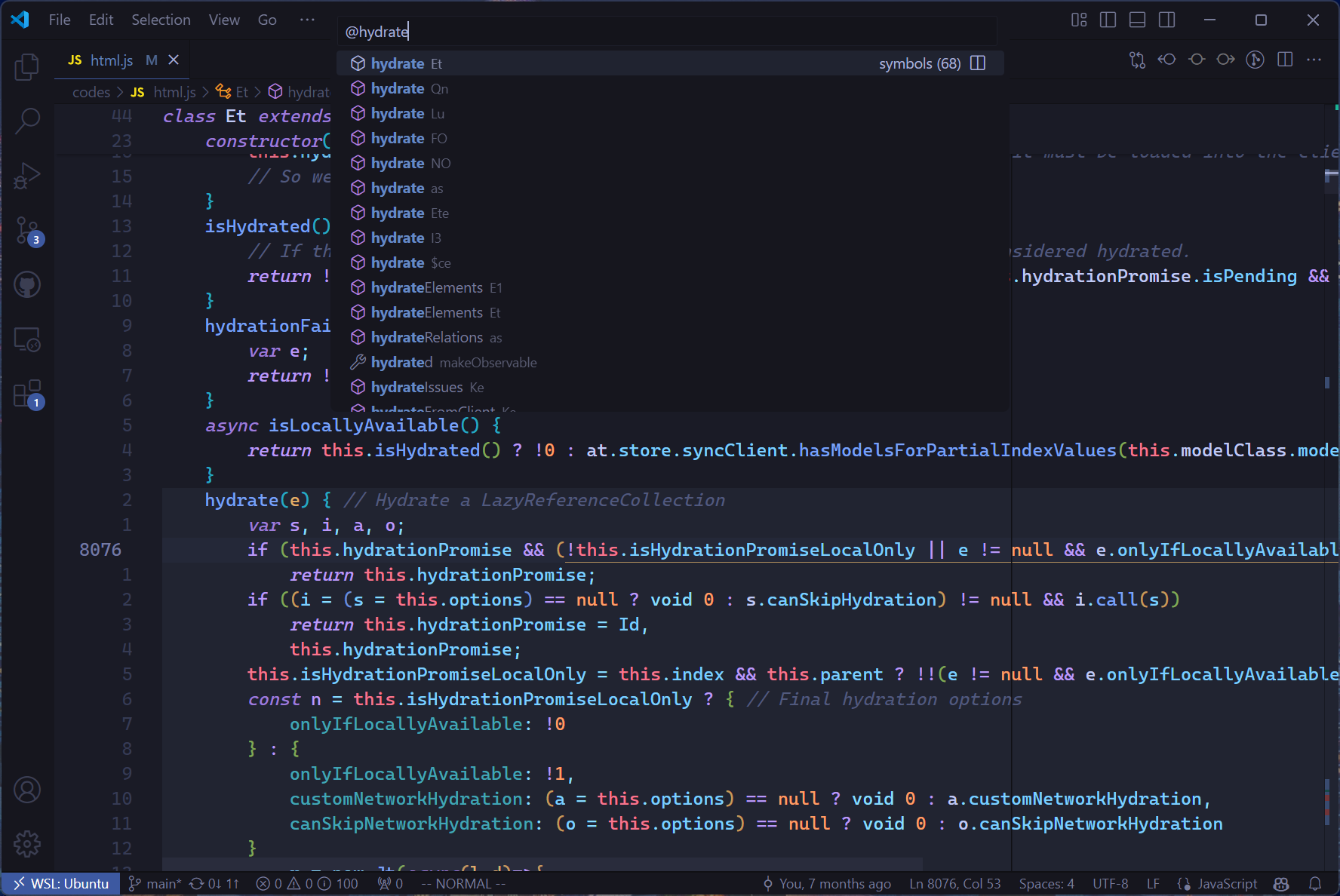This screenshot has width=1340, height=896.
Task: Select the hydrated makeObservable symbol result
Action: click(x=669, y=362)
